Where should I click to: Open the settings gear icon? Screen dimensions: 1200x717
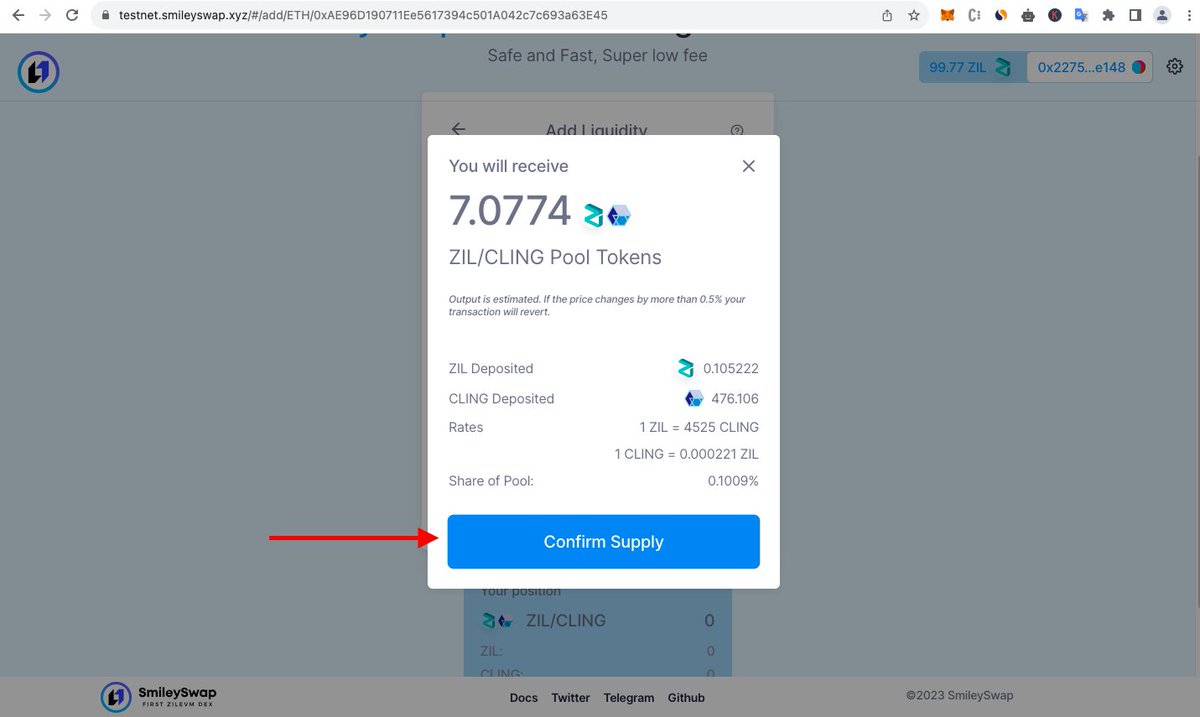coord(1174,67)
